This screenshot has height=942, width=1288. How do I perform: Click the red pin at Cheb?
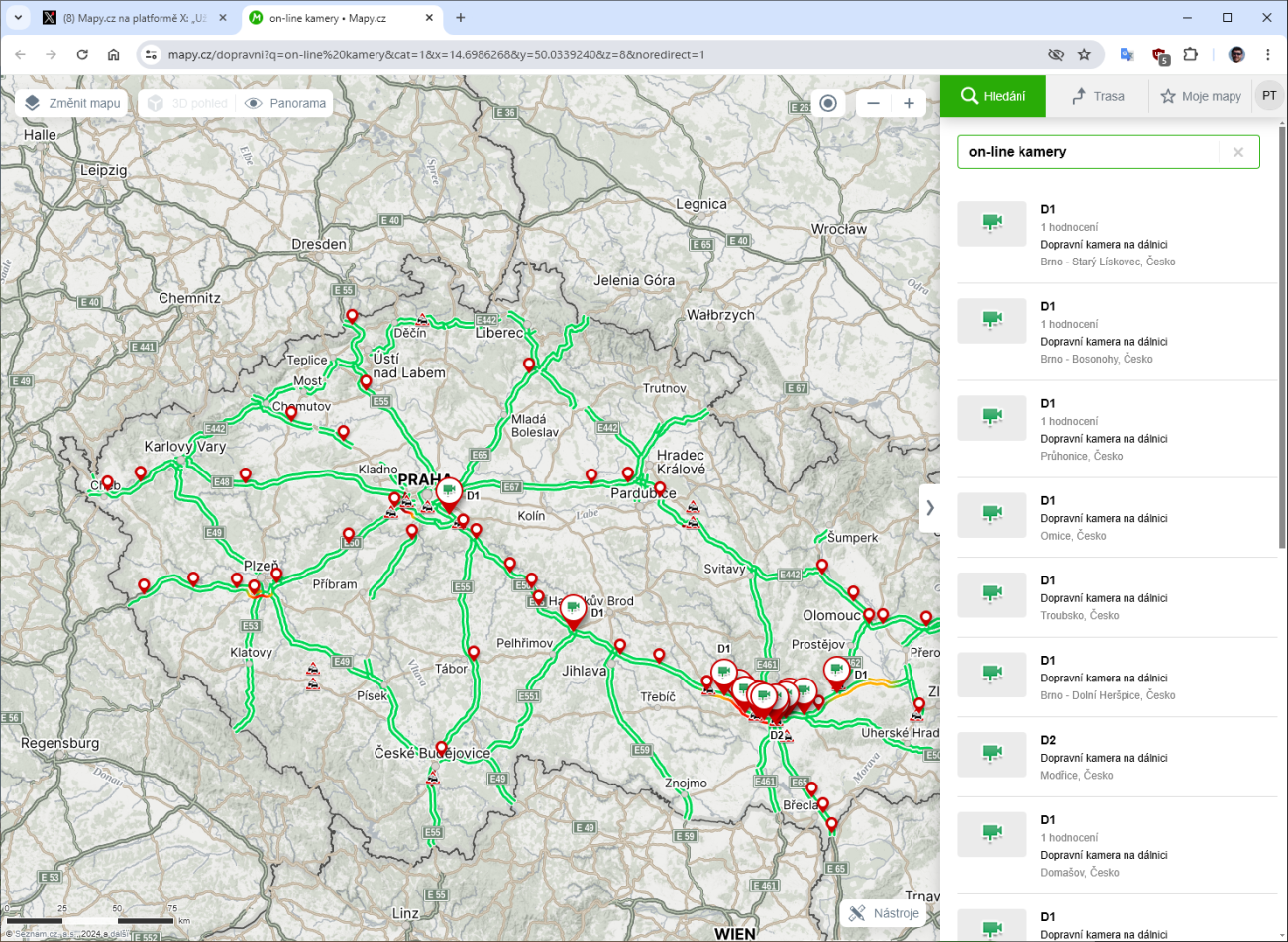108,482
